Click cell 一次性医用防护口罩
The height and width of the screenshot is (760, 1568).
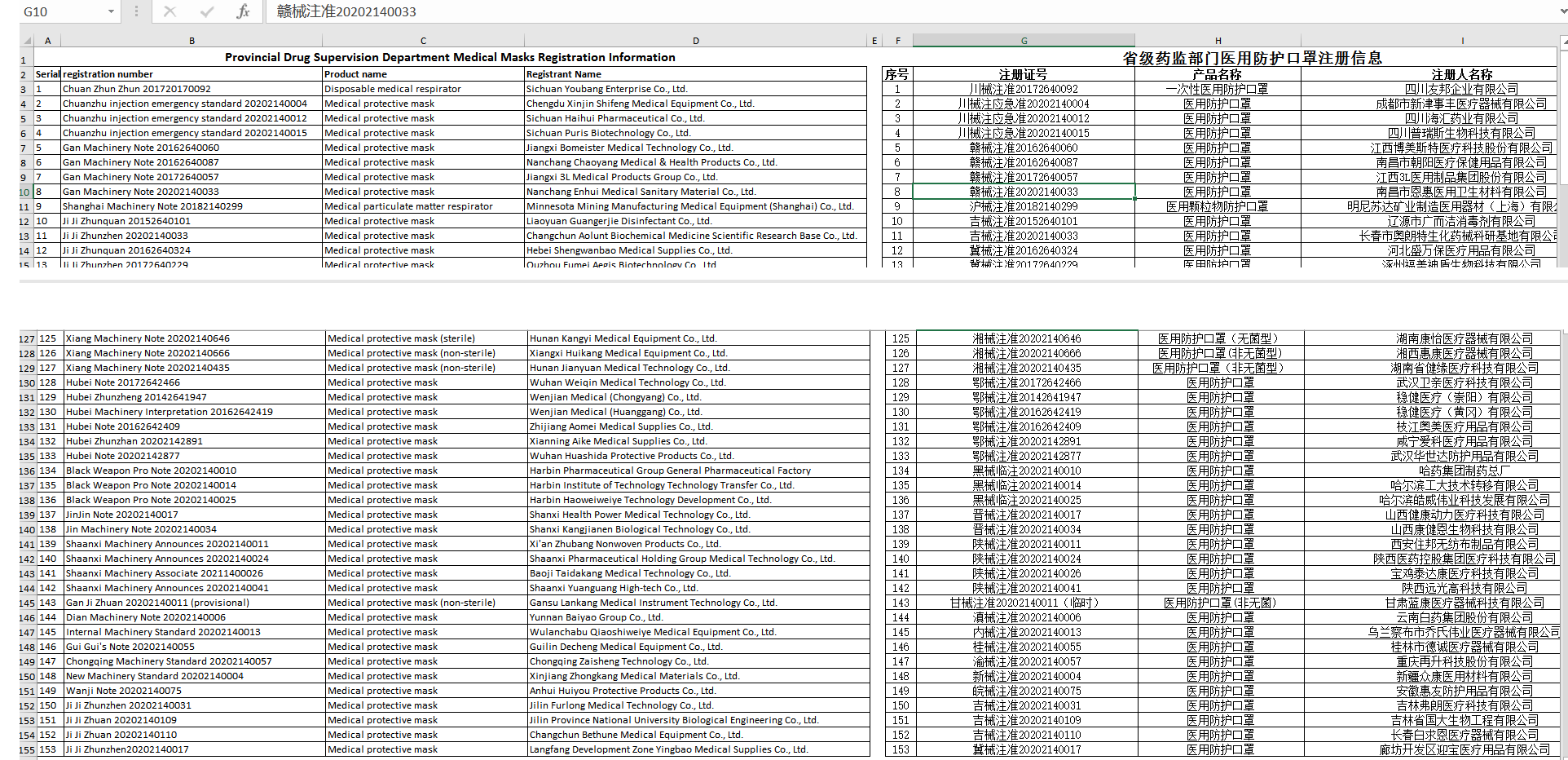tap(1218, 89)
